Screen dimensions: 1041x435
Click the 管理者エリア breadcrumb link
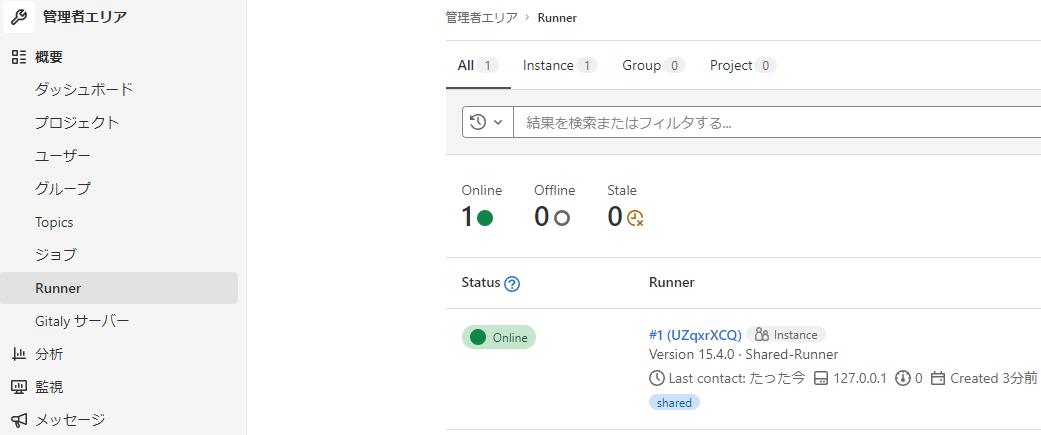pyautogui.click(x=481, y=18)
